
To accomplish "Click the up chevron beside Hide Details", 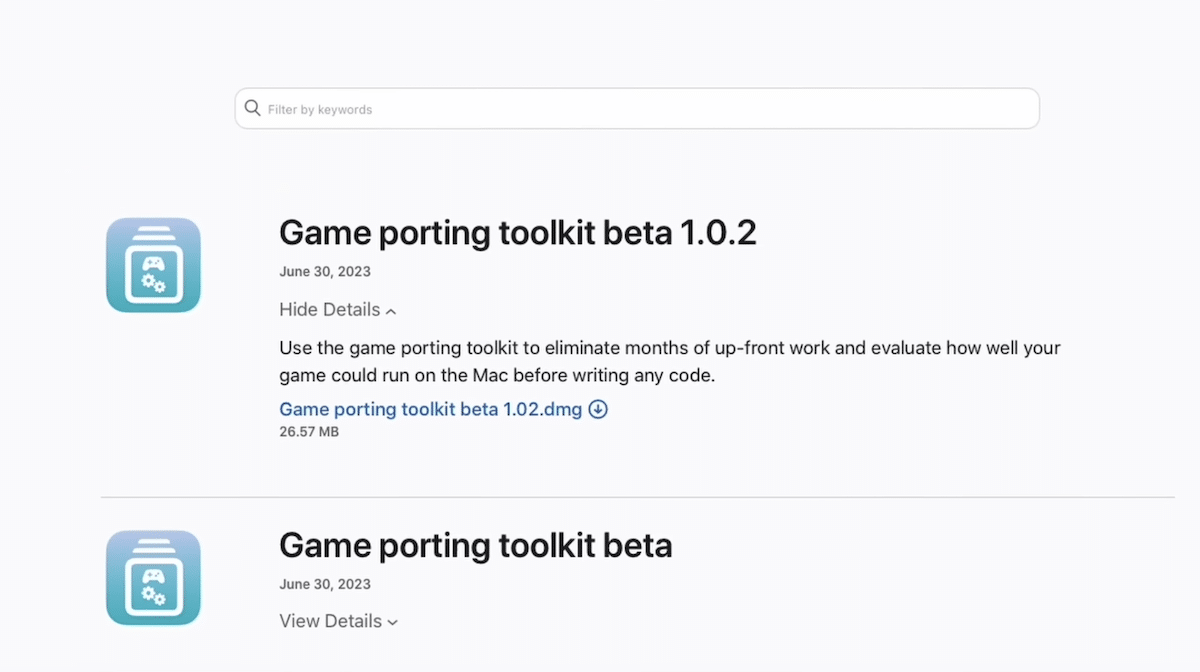I will tap(391, 312).
